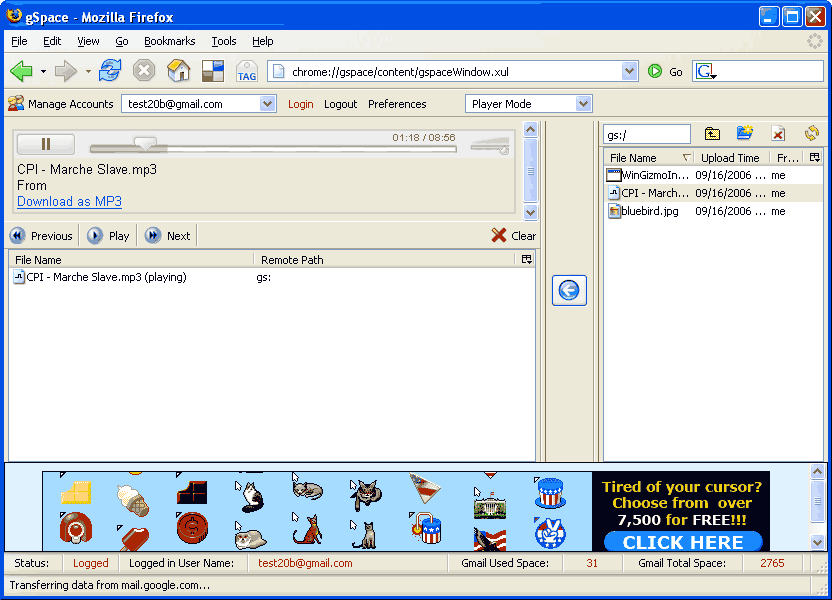
Task: Clear the playlist with the red X
Action: [514, 236]
